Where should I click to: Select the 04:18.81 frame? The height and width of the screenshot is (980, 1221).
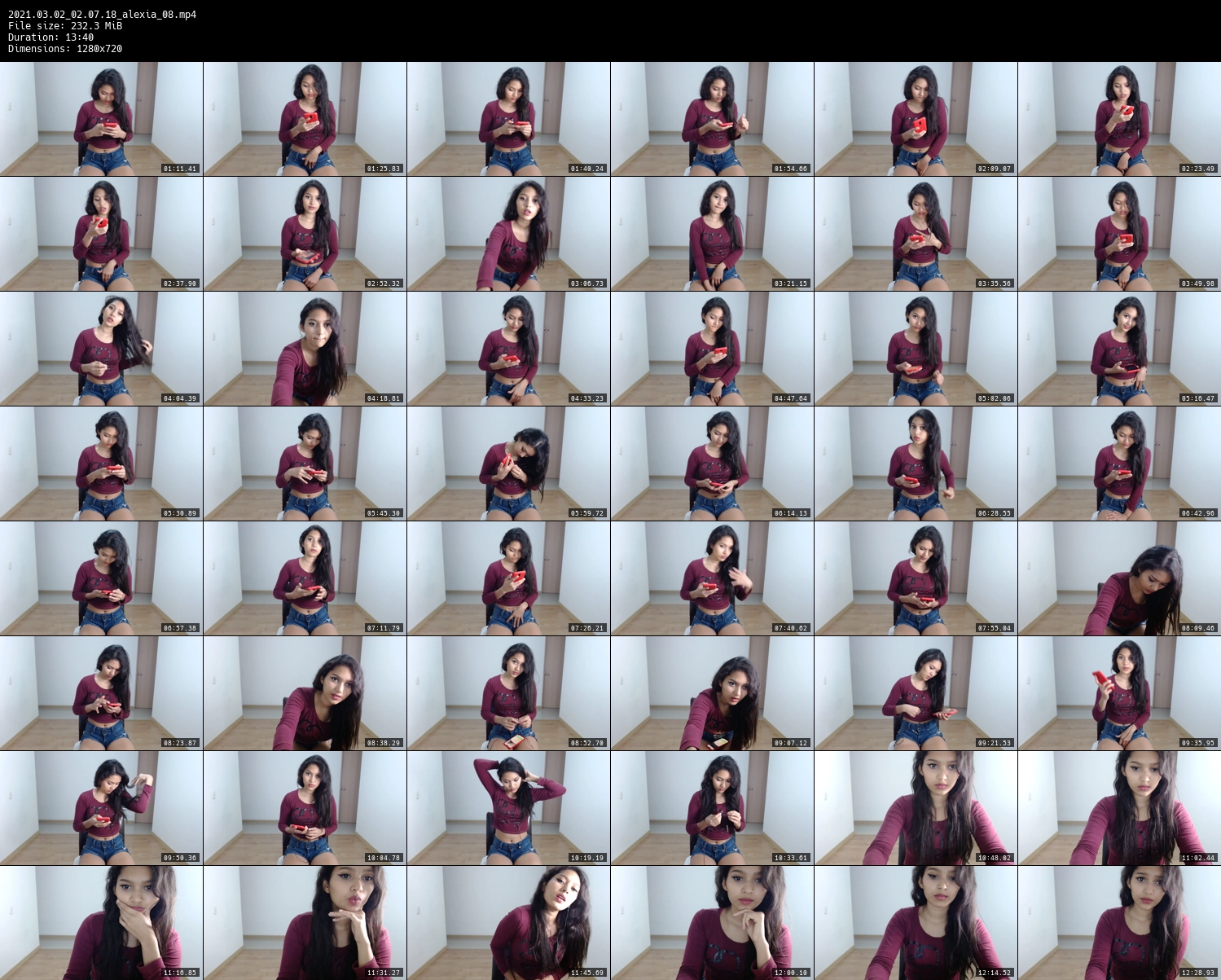(x=305, y=349)
